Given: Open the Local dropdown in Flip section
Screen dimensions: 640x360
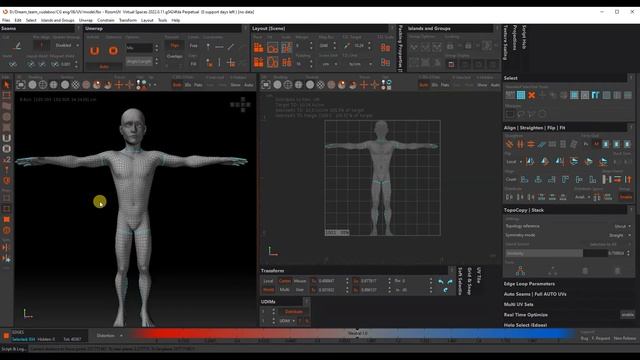Looking at the screenshot, I should point(513,162).
